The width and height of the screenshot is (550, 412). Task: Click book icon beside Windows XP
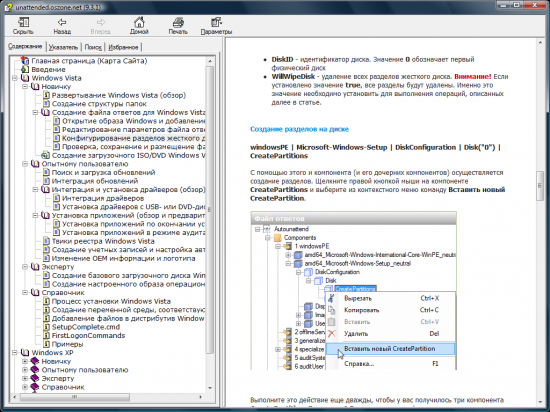coord(25,352)
